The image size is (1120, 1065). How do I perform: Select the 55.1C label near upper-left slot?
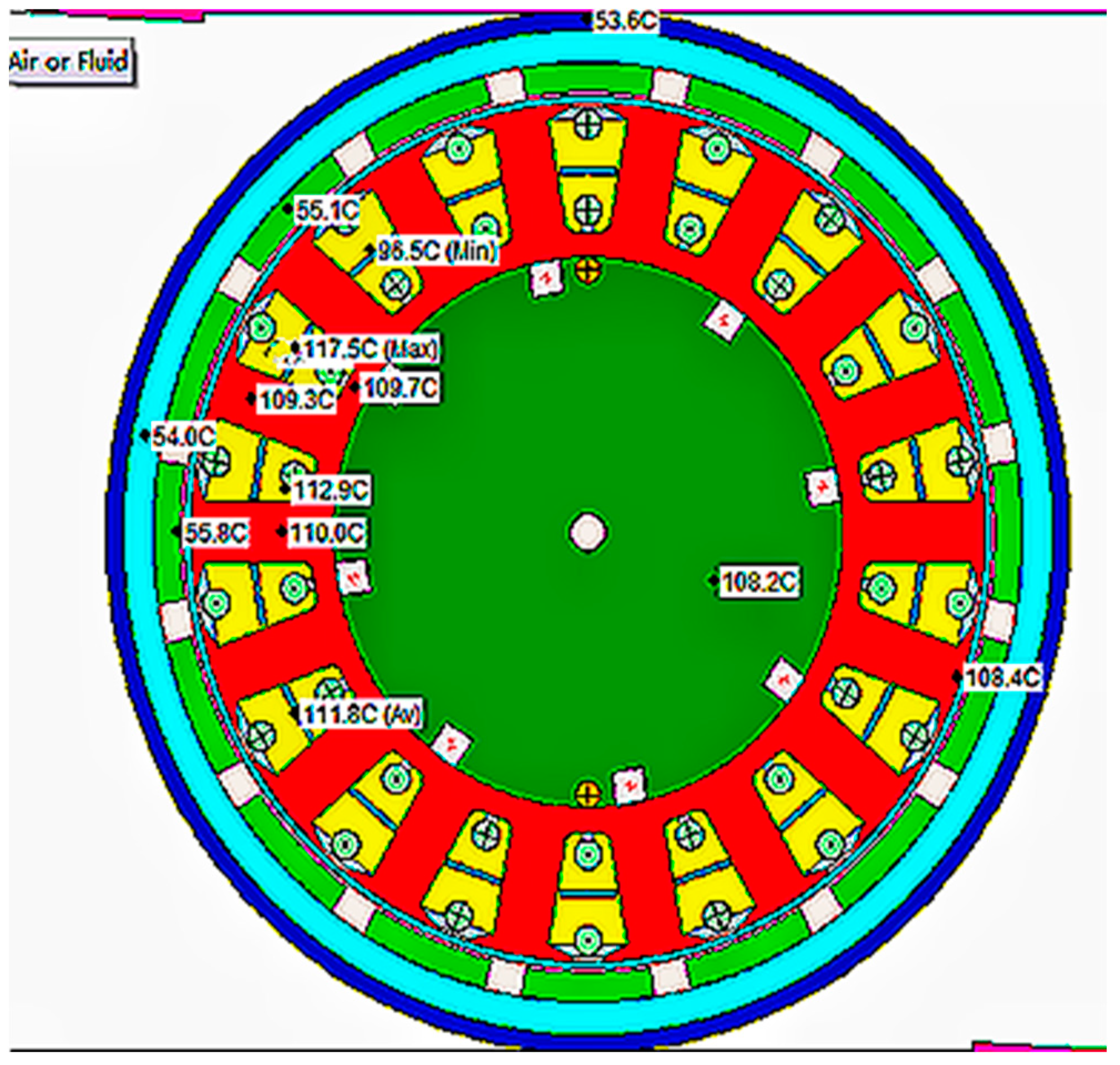pos(327,211)
